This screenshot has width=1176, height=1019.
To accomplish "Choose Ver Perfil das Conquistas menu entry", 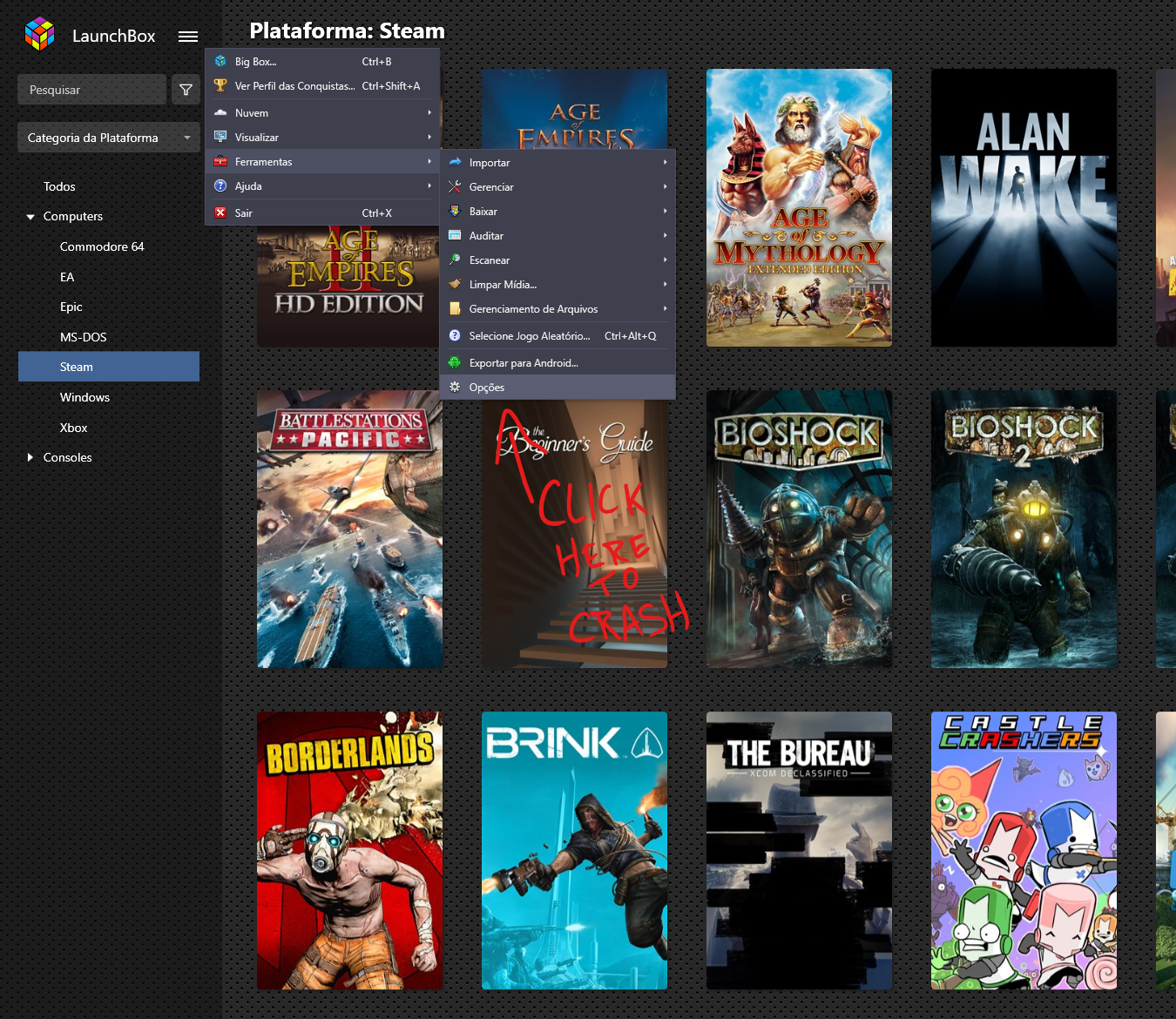I will 322,86.
